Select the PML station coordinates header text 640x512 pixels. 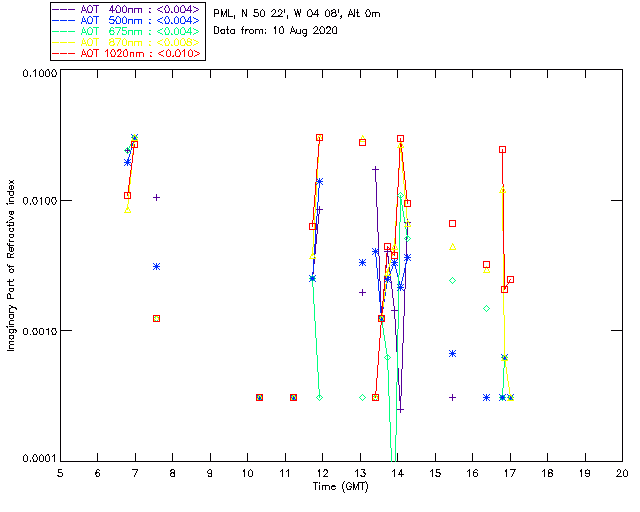coord(297,14)
